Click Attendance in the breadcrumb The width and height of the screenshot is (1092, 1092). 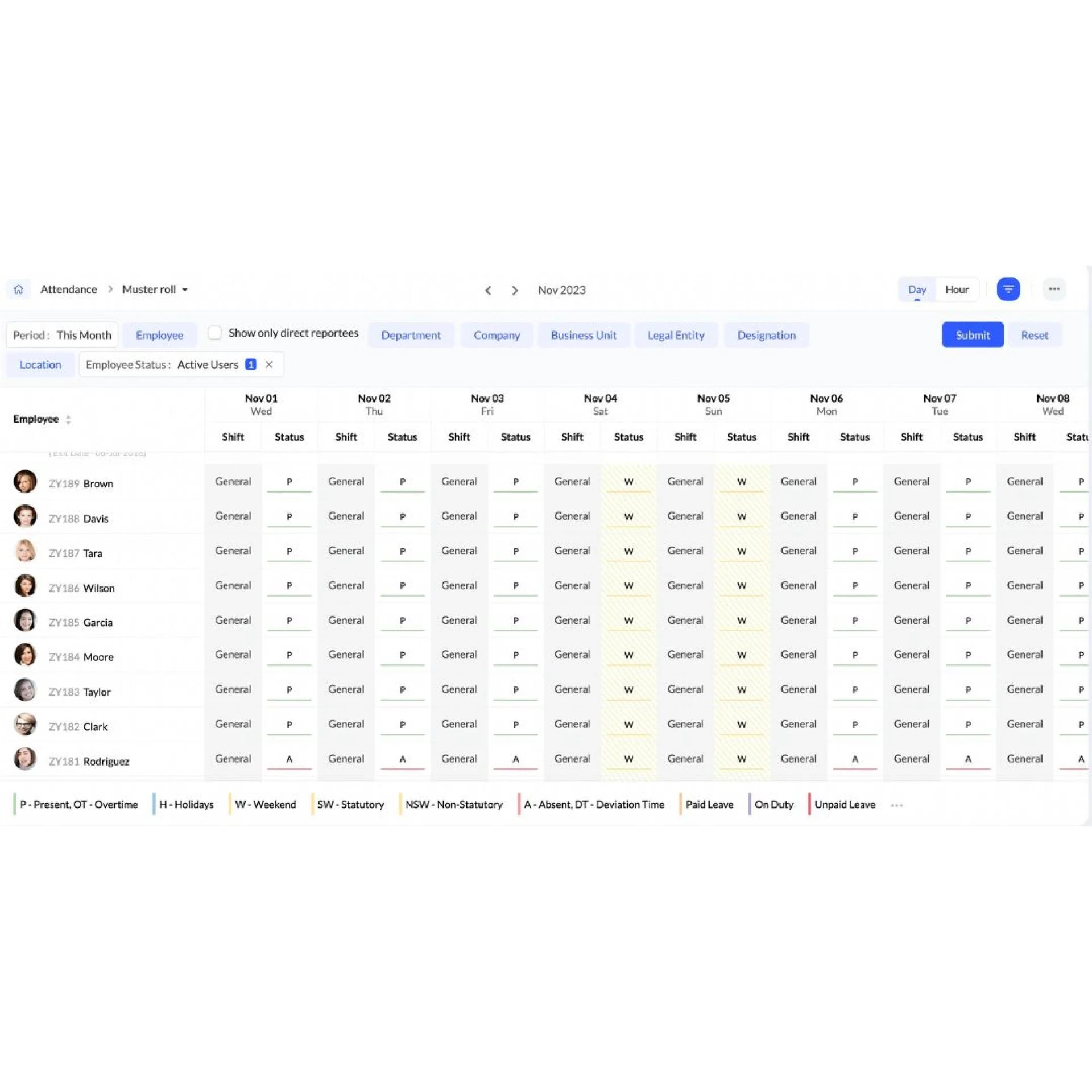point(69,289)
